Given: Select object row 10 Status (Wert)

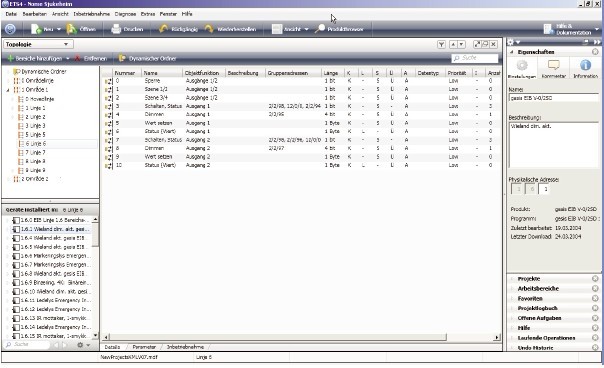Looking at the screenshot, I should pyautogui.click(x=302, y=165).
